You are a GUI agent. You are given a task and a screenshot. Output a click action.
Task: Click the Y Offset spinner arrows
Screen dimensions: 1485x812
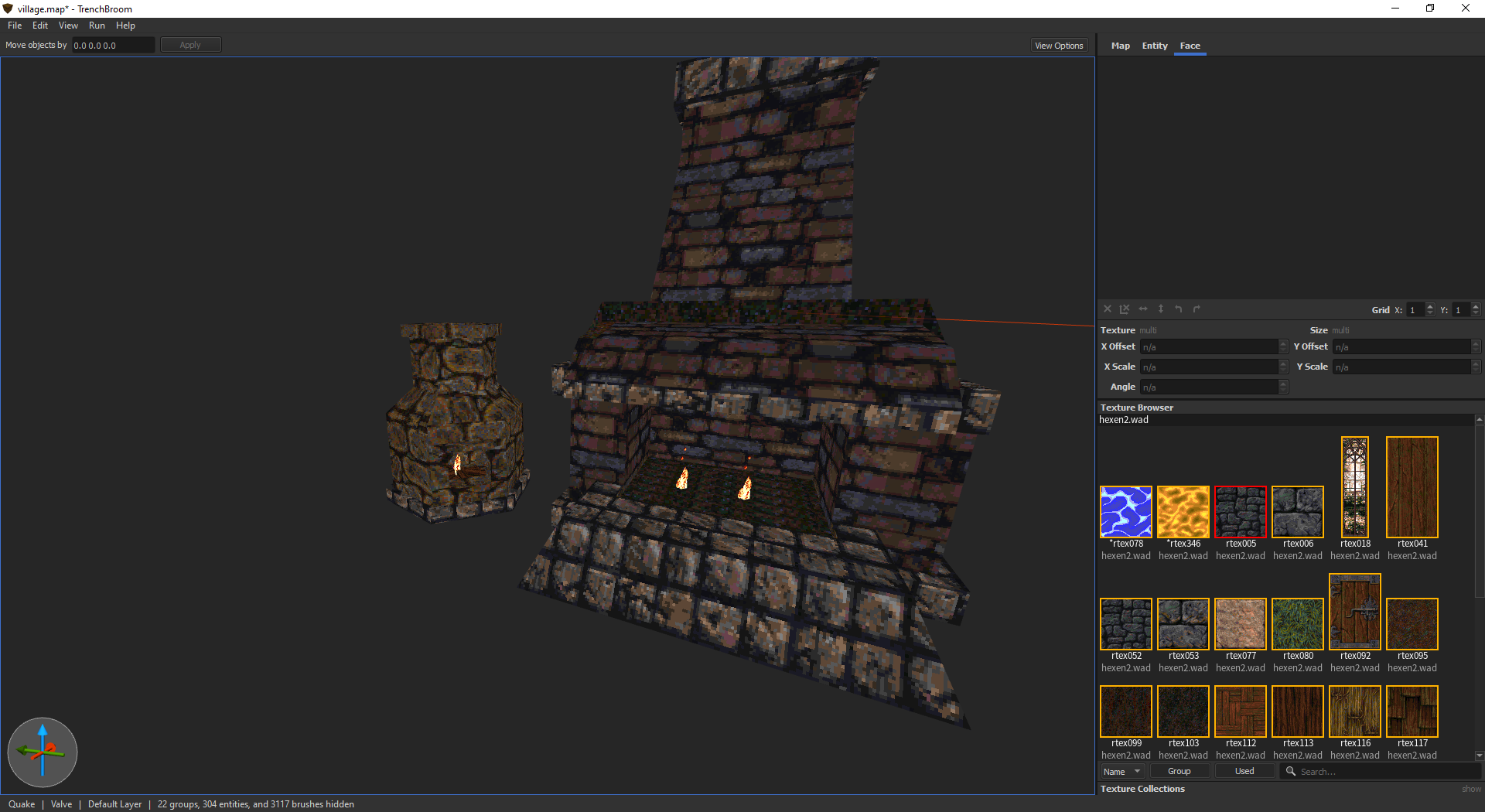(1476, 346)
